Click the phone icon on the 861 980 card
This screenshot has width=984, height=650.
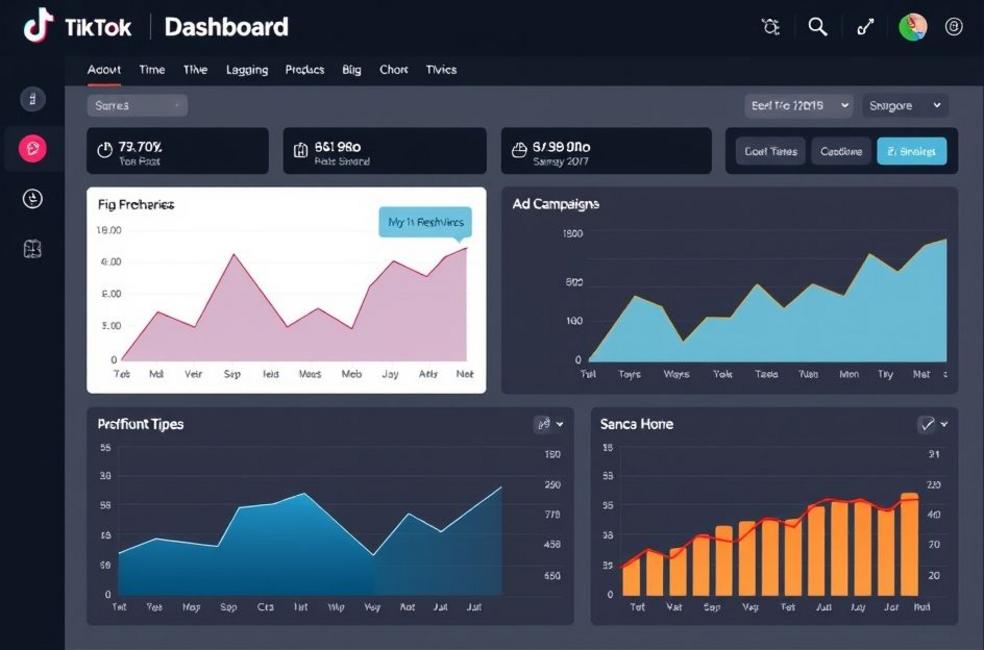(x=300, y=149)
